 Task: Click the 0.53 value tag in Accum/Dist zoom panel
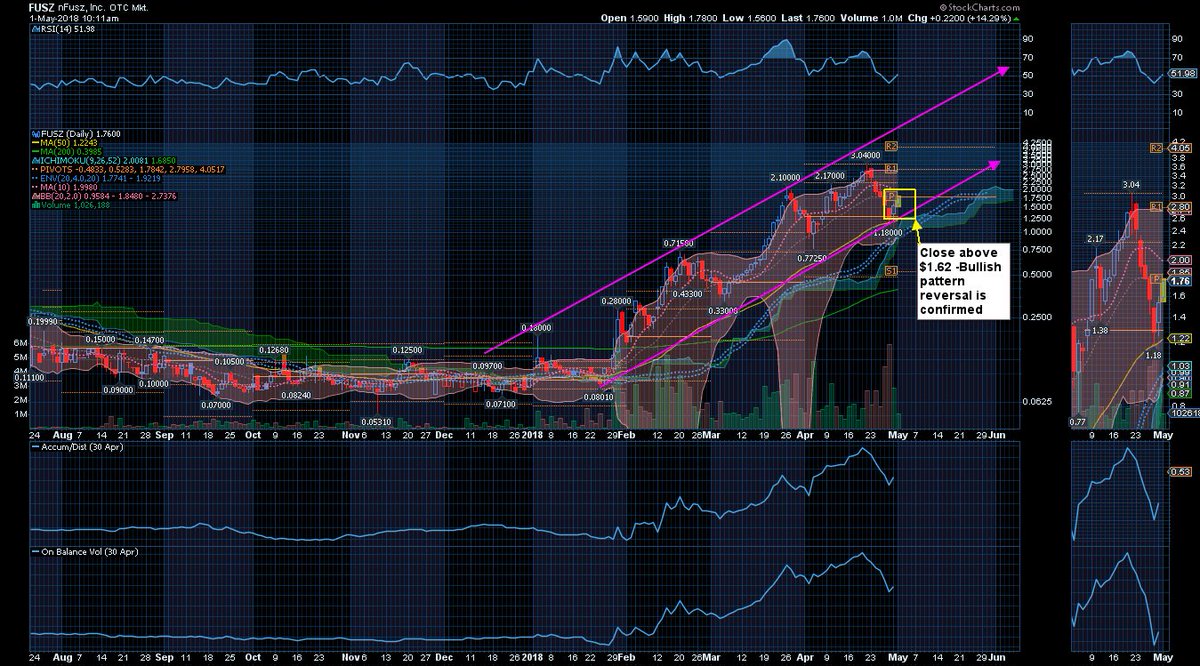coord(1178,471)
